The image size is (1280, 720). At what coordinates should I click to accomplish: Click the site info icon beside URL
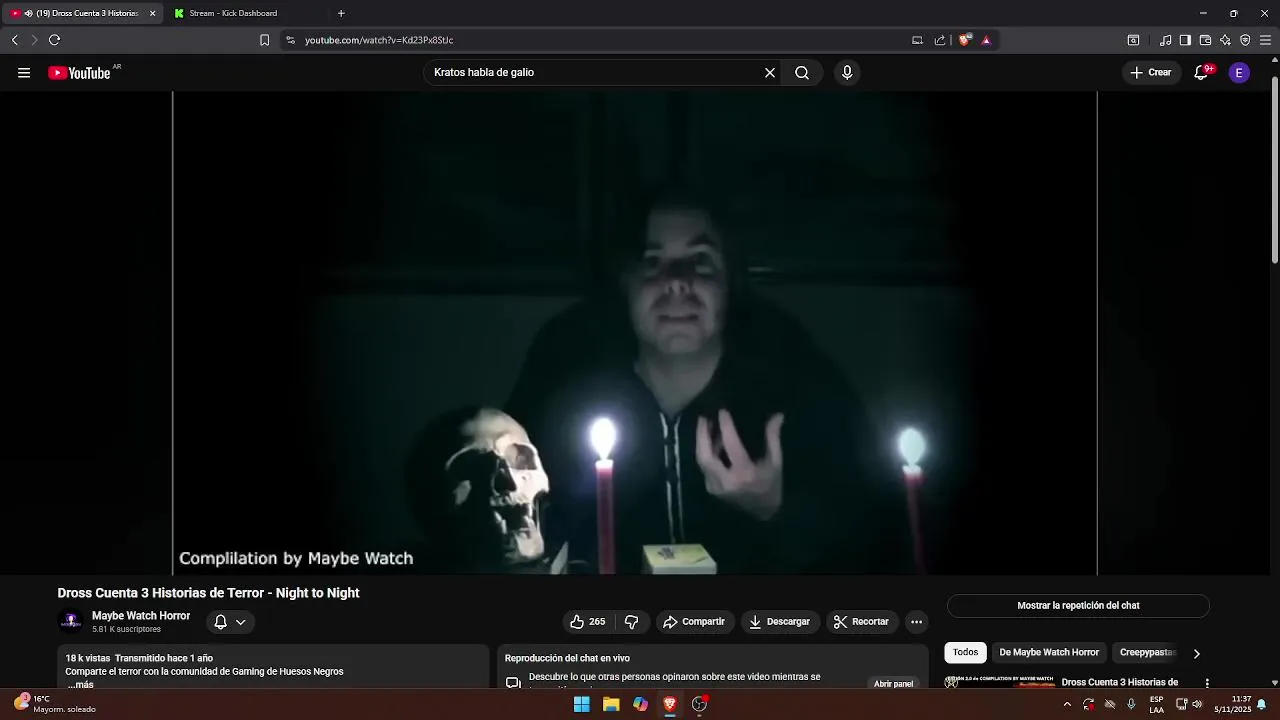pos(290,40)
